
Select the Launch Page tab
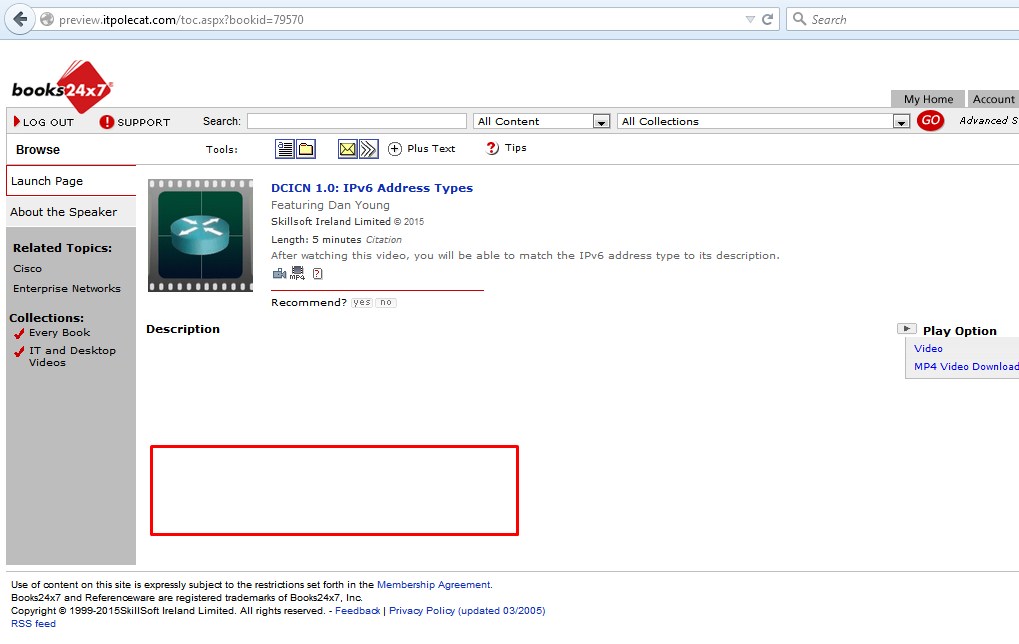(71, 181)
